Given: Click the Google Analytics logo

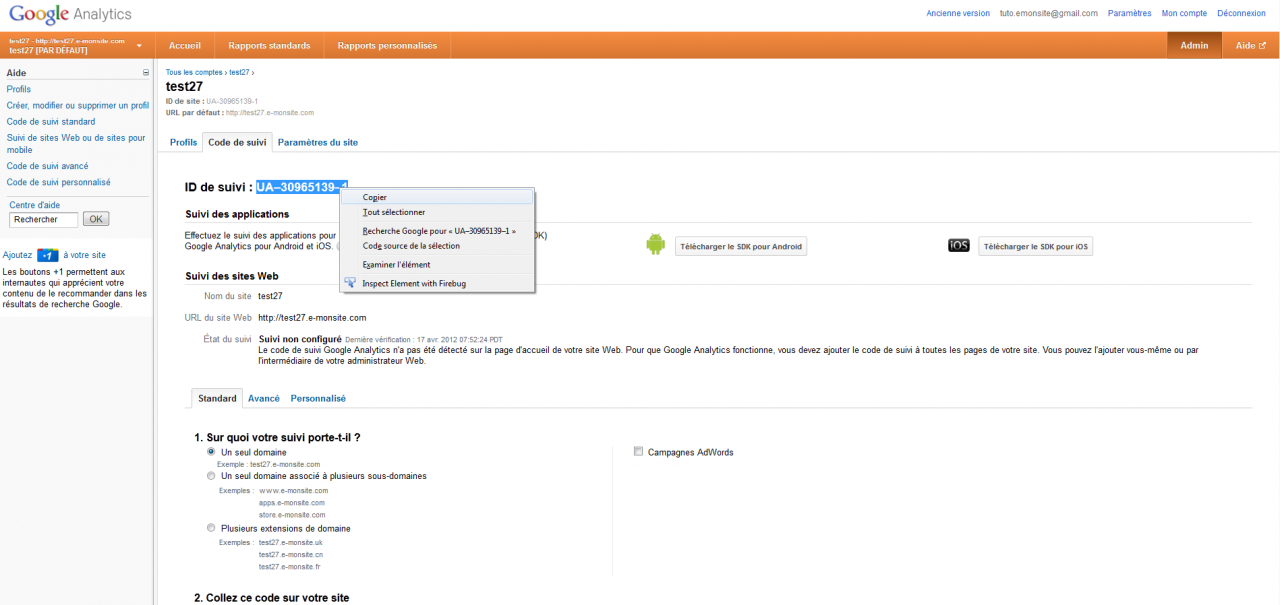Looking at the screenshot, I should [x=70, y=15].
